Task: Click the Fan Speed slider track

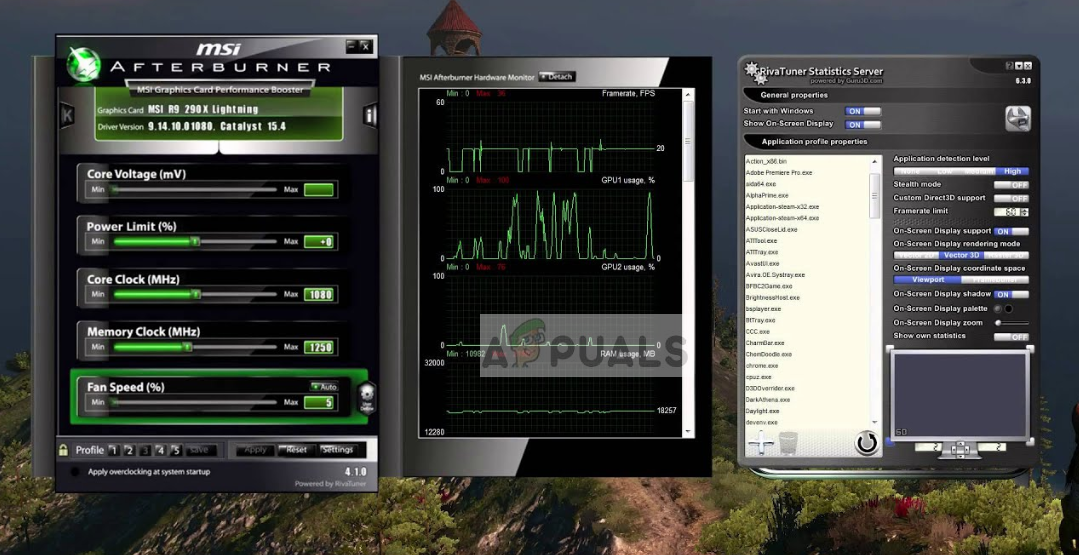Action: [x=195, y=402]
